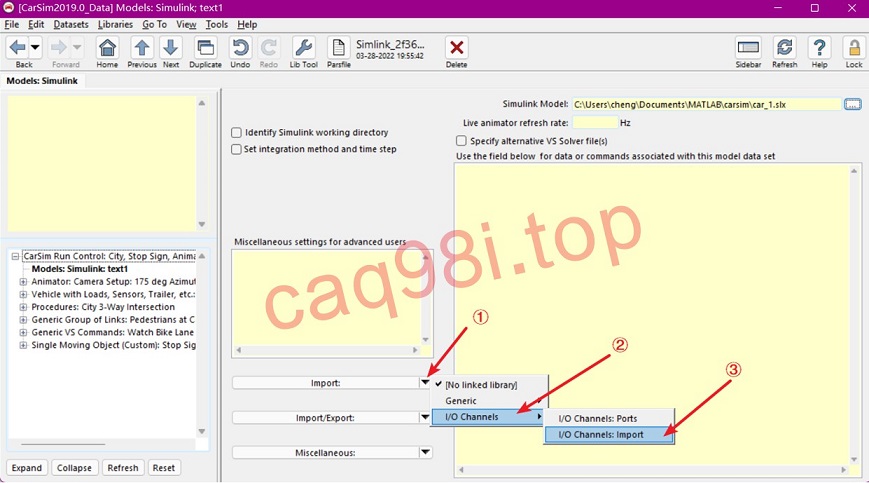869x483 pixels.
Task: Click the Undo toolbar icon
Action: tap(240, 48)
